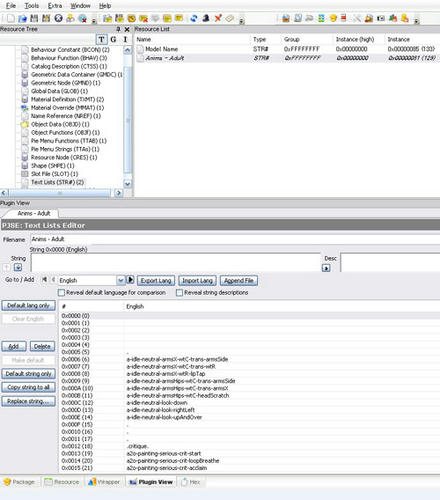This screenshot has height=500, width=440.
Task: Click the New blank page toolbar icon
Action: tap(11, 18)
